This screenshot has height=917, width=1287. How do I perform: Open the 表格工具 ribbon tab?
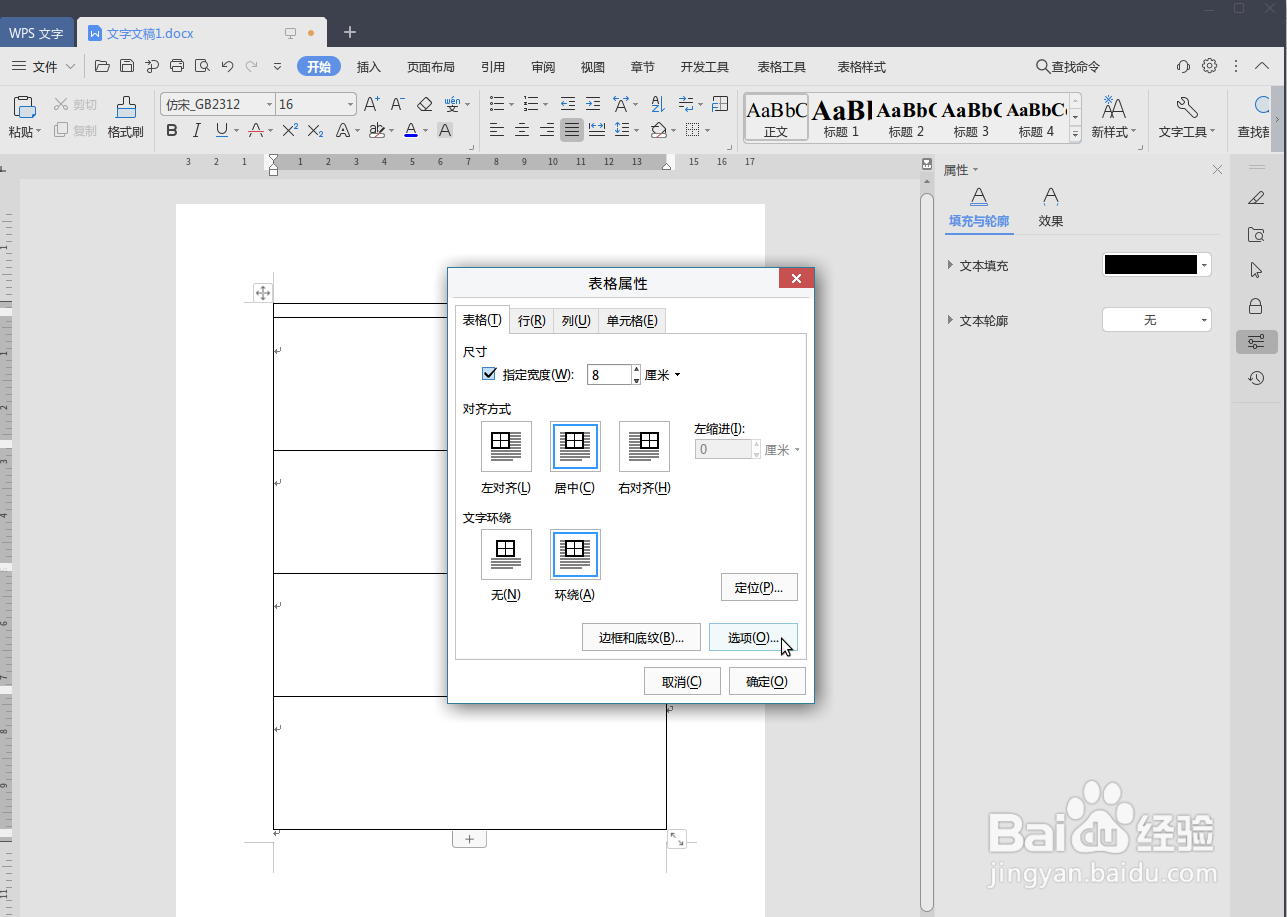coord(782,67)
